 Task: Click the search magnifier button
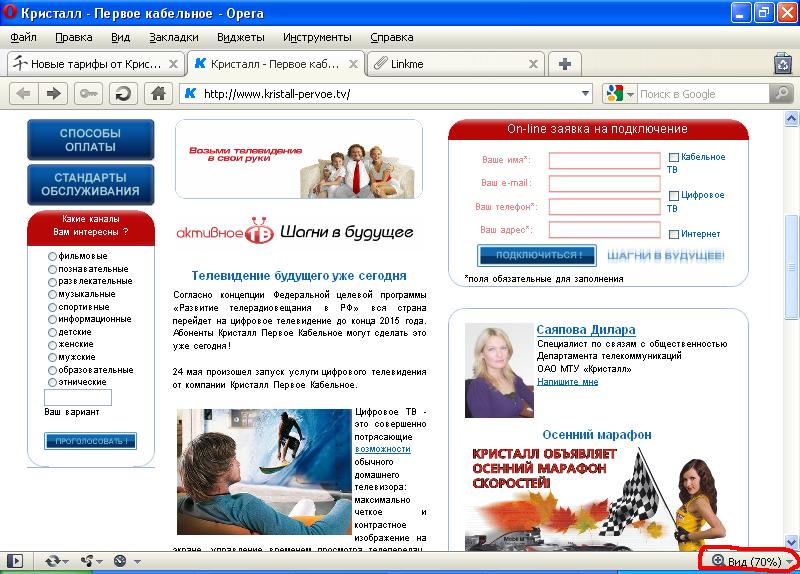[781, 94]
